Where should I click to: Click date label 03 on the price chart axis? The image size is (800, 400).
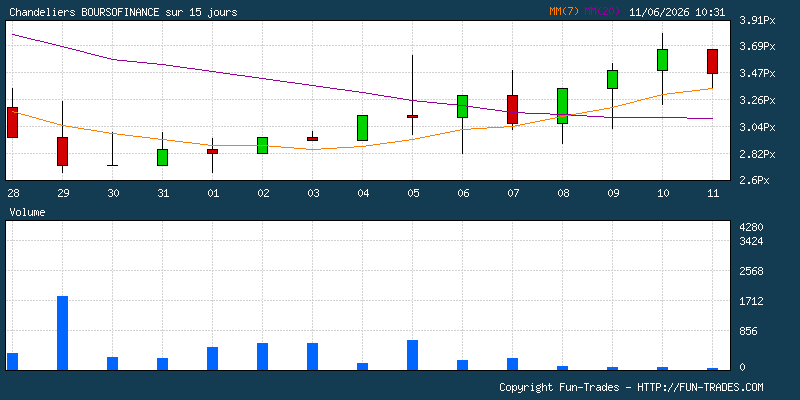click(313, 193)
